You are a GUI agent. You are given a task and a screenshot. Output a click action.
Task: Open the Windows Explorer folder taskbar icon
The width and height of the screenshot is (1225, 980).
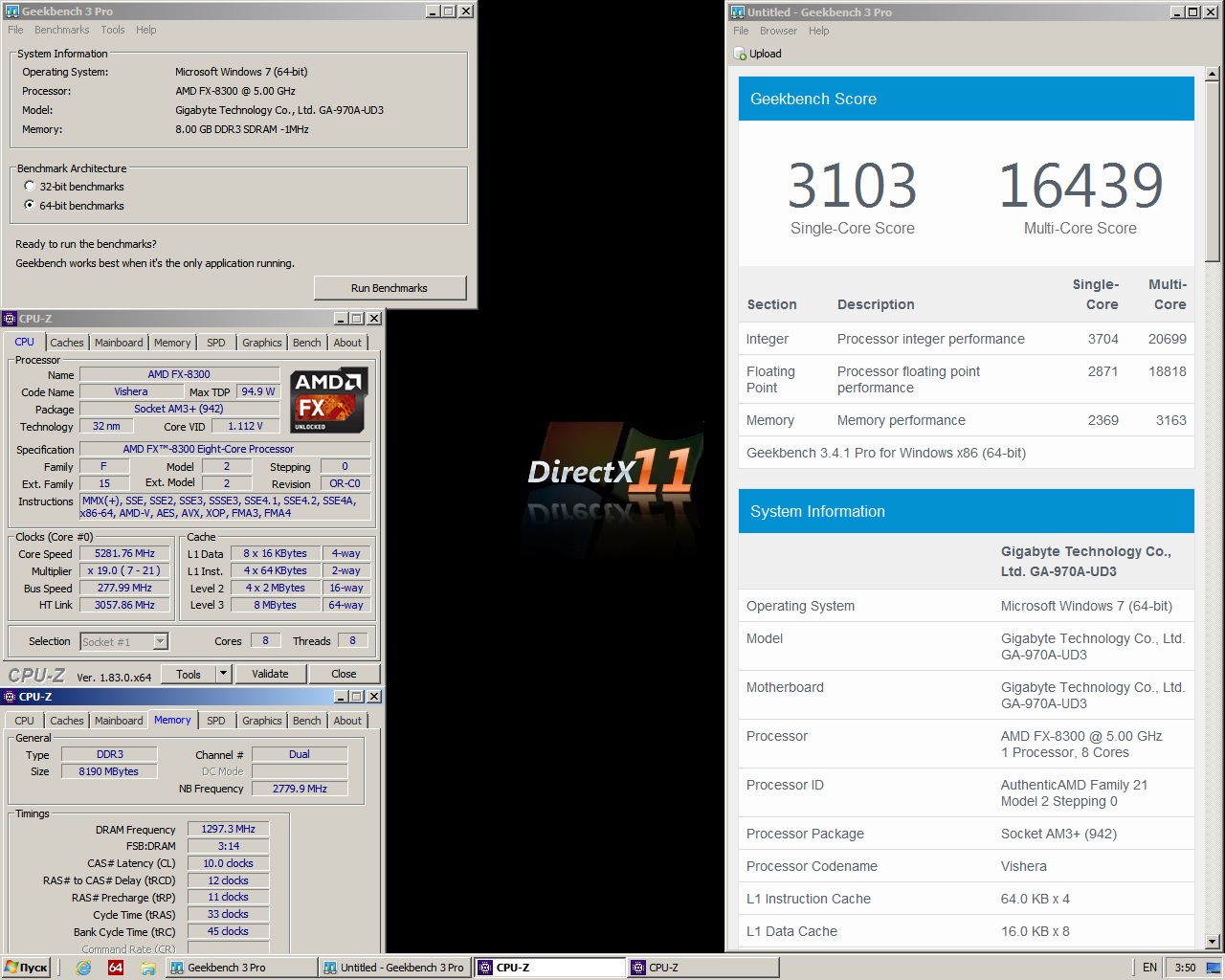click(147, 968)
